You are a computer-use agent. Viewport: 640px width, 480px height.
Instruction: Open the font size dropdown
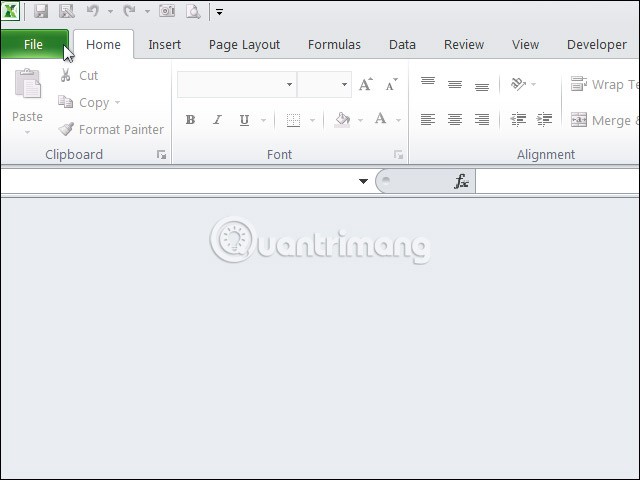point(344,85)
